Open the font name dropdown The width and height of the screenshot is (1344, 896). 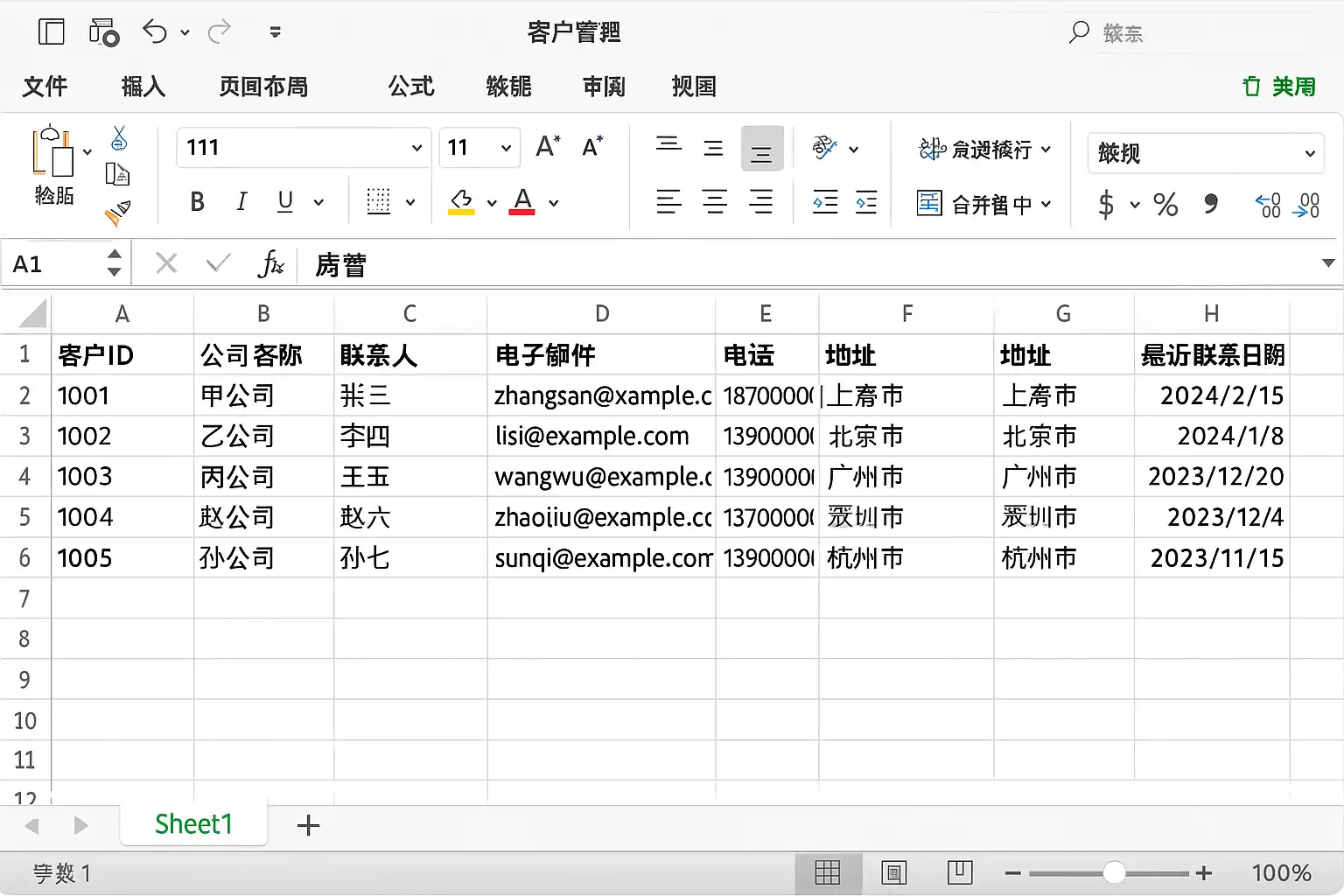416,148
